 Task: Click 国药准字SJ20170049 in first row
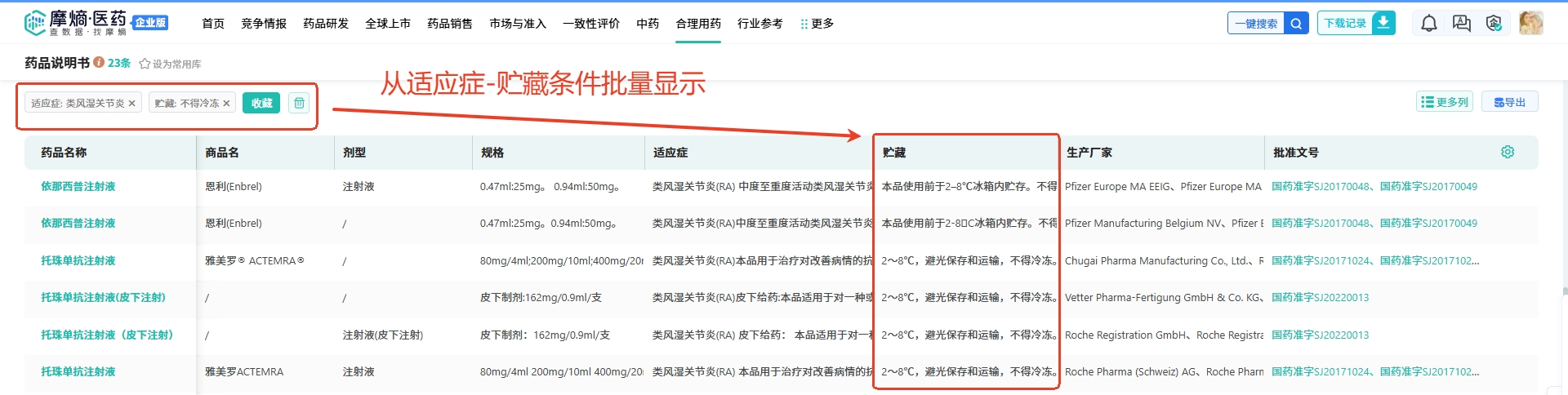pos(1428,186)
